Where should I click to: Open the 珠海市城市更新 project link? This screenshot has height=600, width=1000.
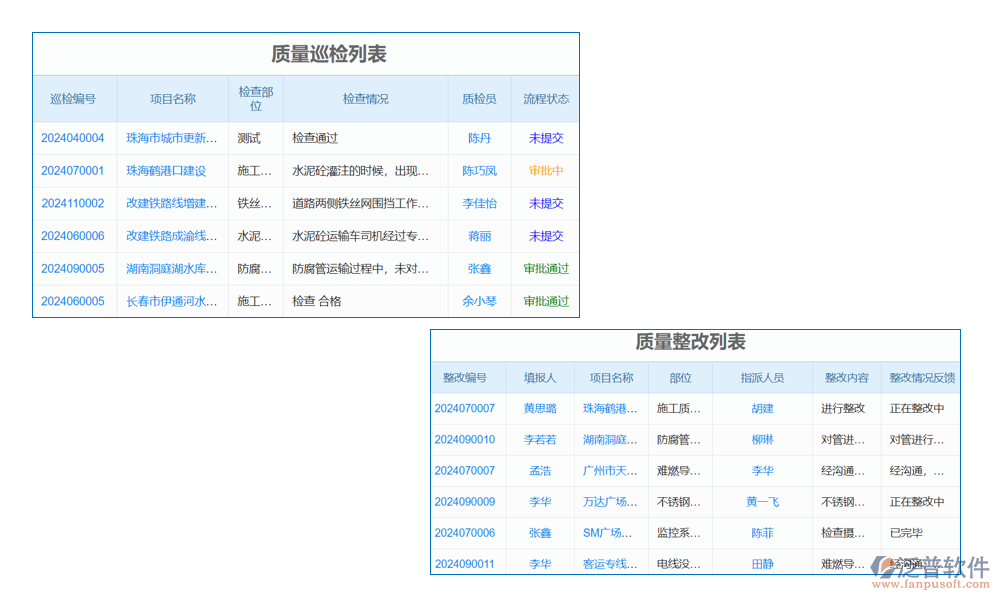pos(172,138)
